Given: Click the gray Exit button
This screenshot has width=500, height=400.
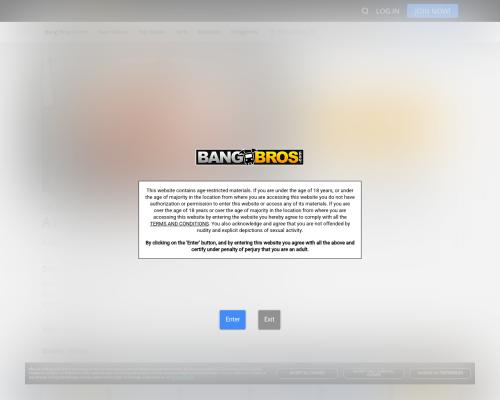Looking at the screenshot, I should tap(269, 320).
